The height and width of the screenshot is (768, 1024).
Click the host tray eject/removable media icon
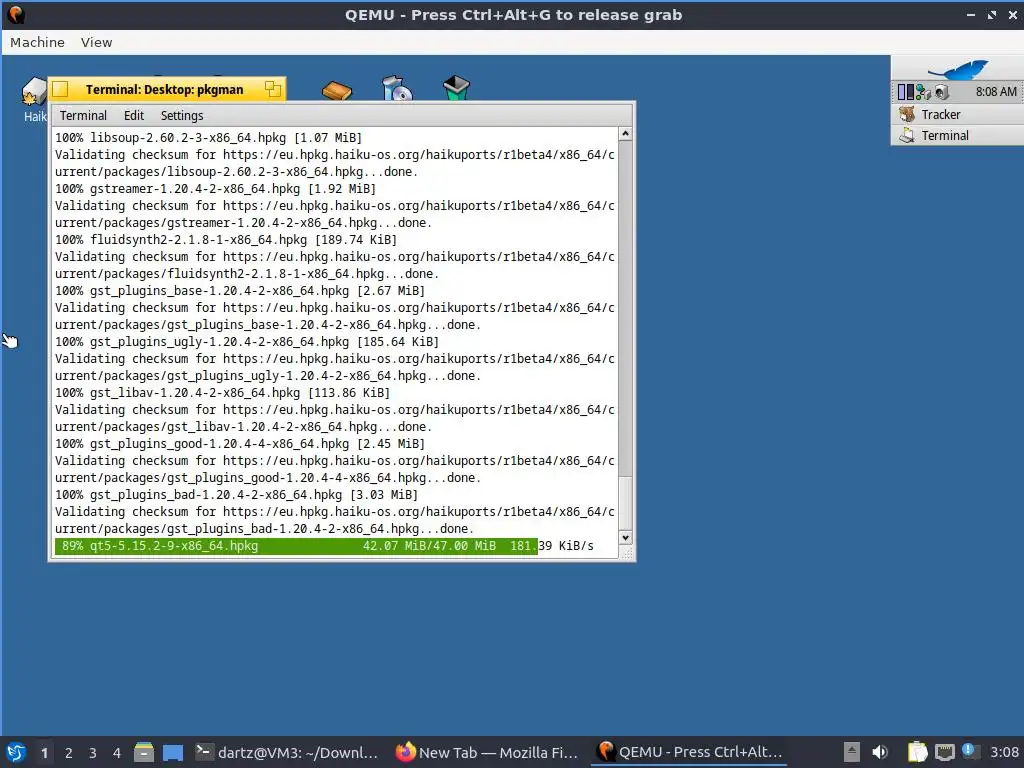(x=851, y=752)
